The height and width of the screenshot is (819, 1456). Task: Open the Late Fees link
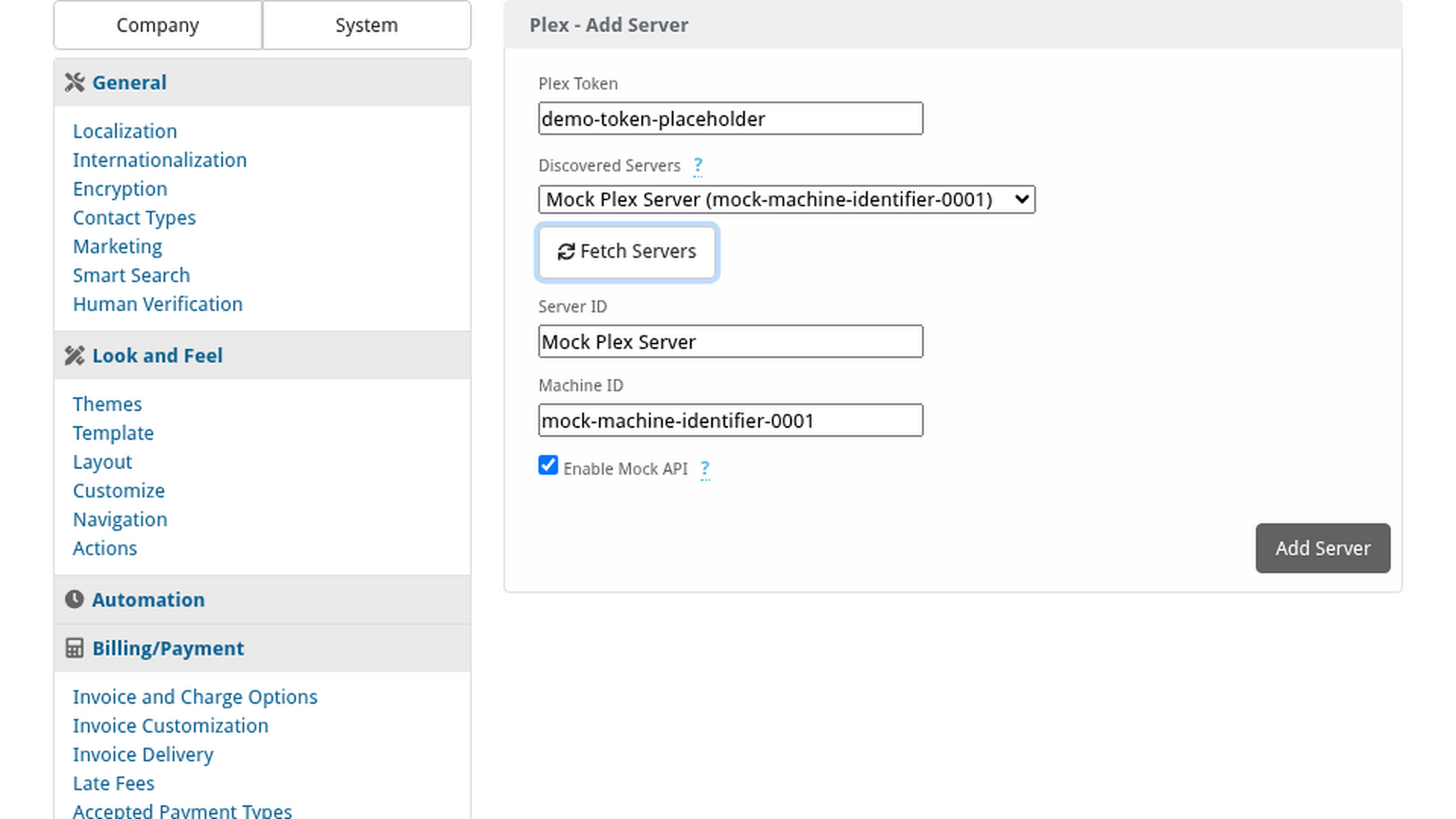tap(114, 783)
